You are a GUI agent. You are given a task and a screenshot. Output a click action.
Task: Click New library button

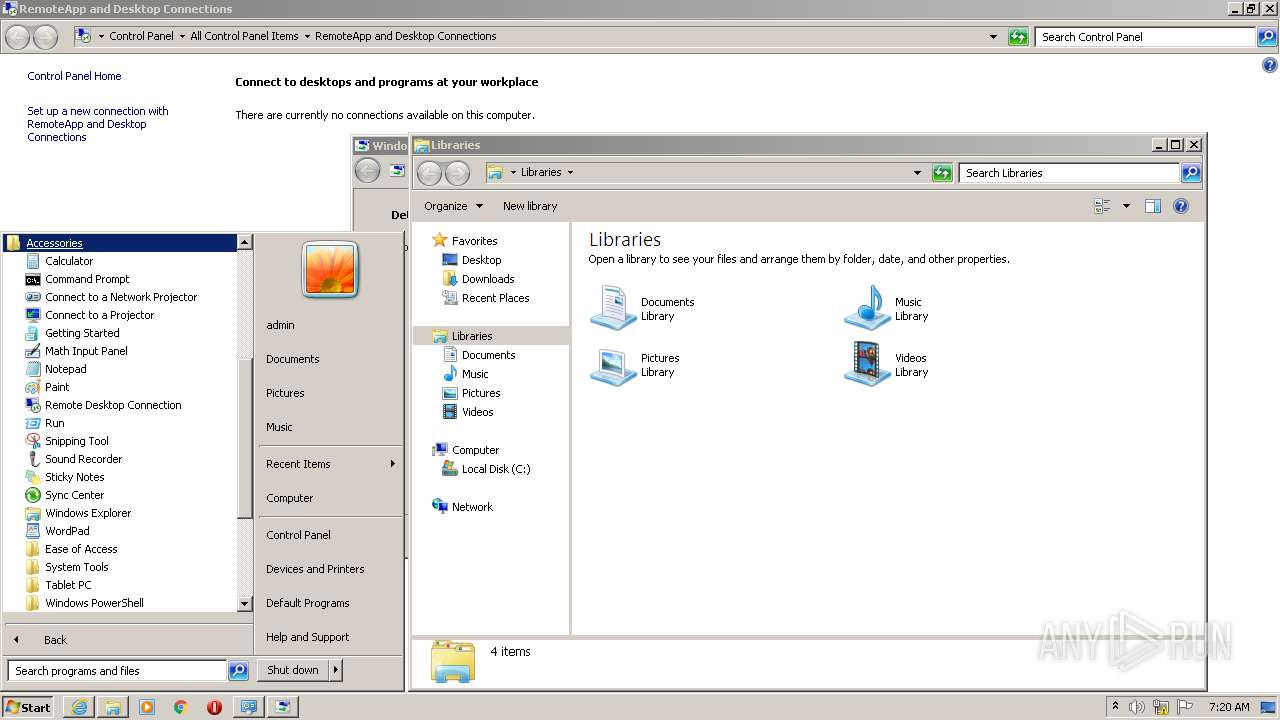530,206
